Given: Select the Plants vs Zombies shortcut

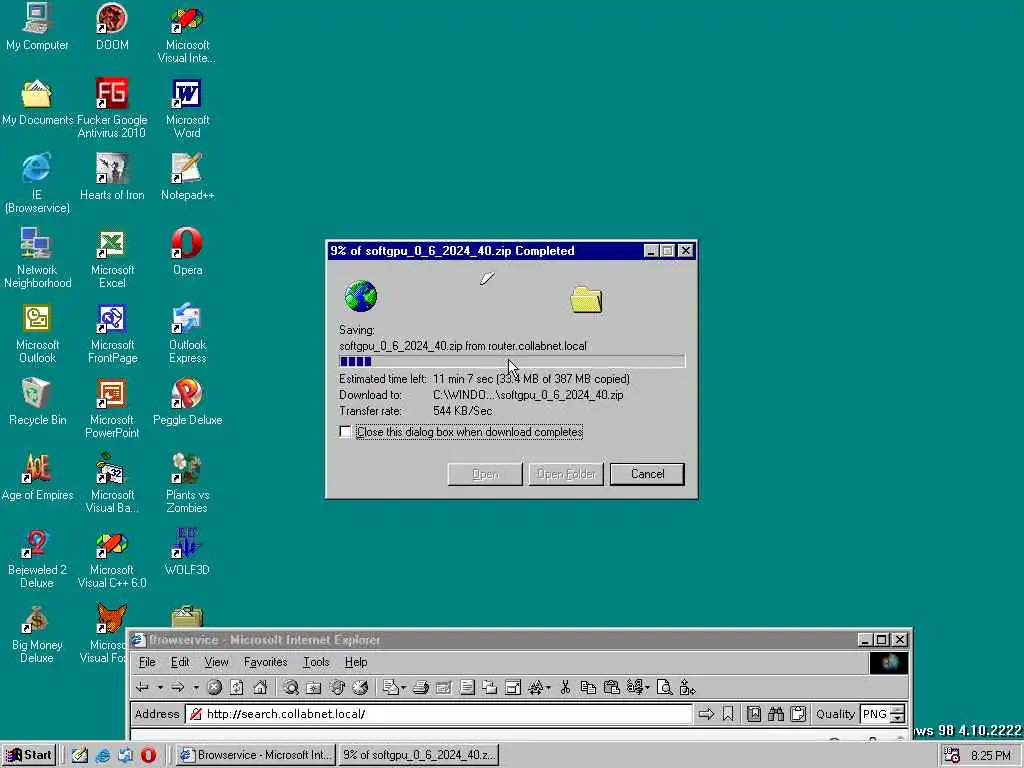Looking at the screenshot, I should click(x=187, y=483).
